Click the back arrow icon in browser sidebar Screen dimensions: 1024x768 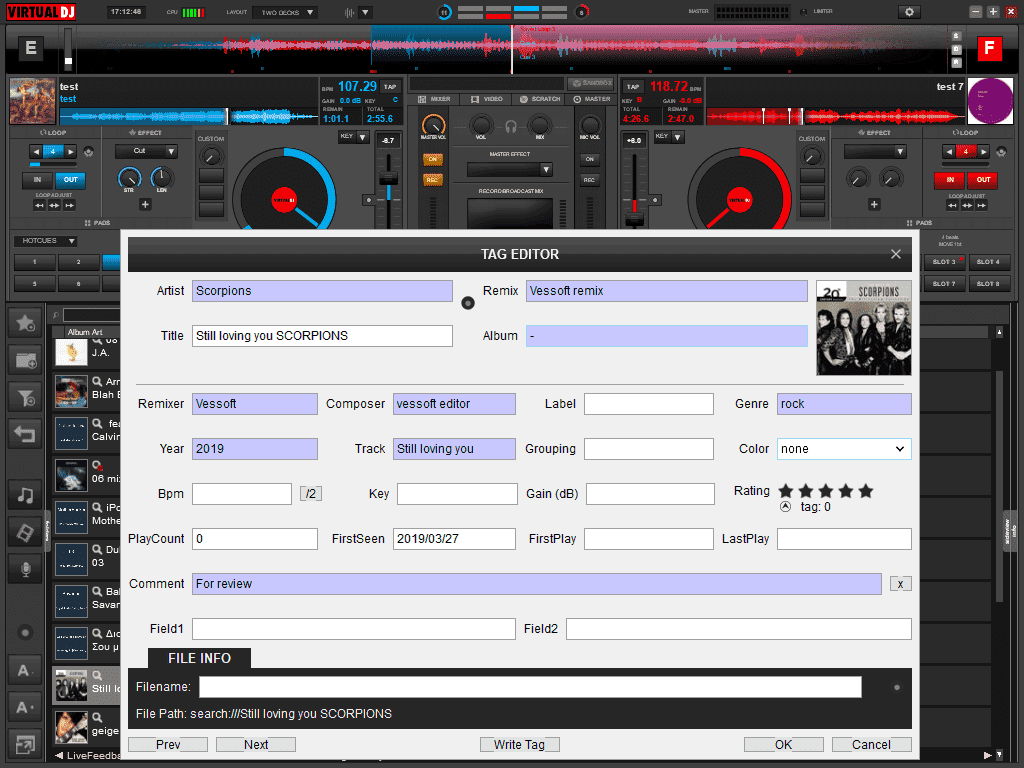[25, 434]
